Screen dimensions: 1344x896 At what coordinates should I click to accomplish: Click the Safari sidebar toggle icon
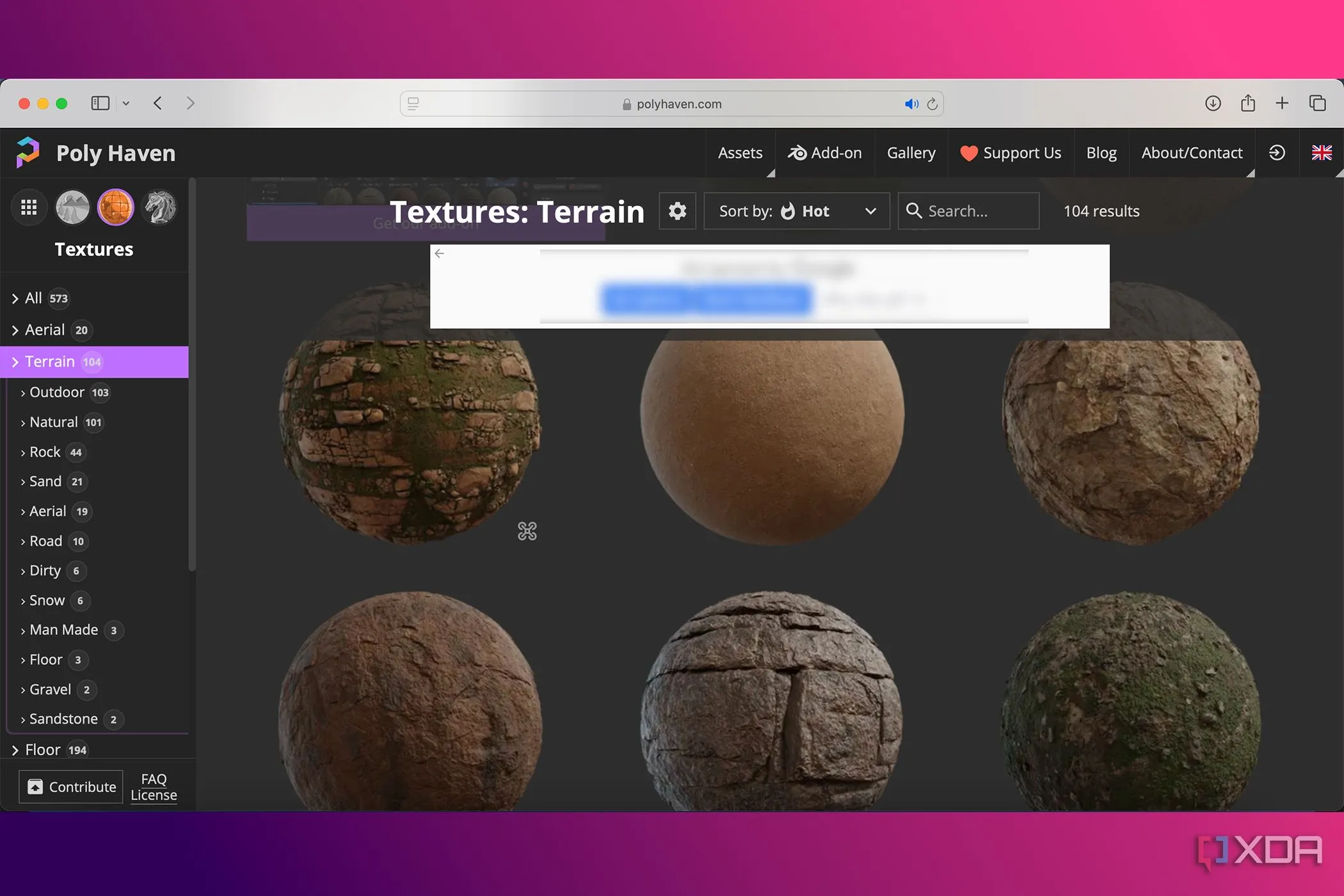[x=100, y=103]
